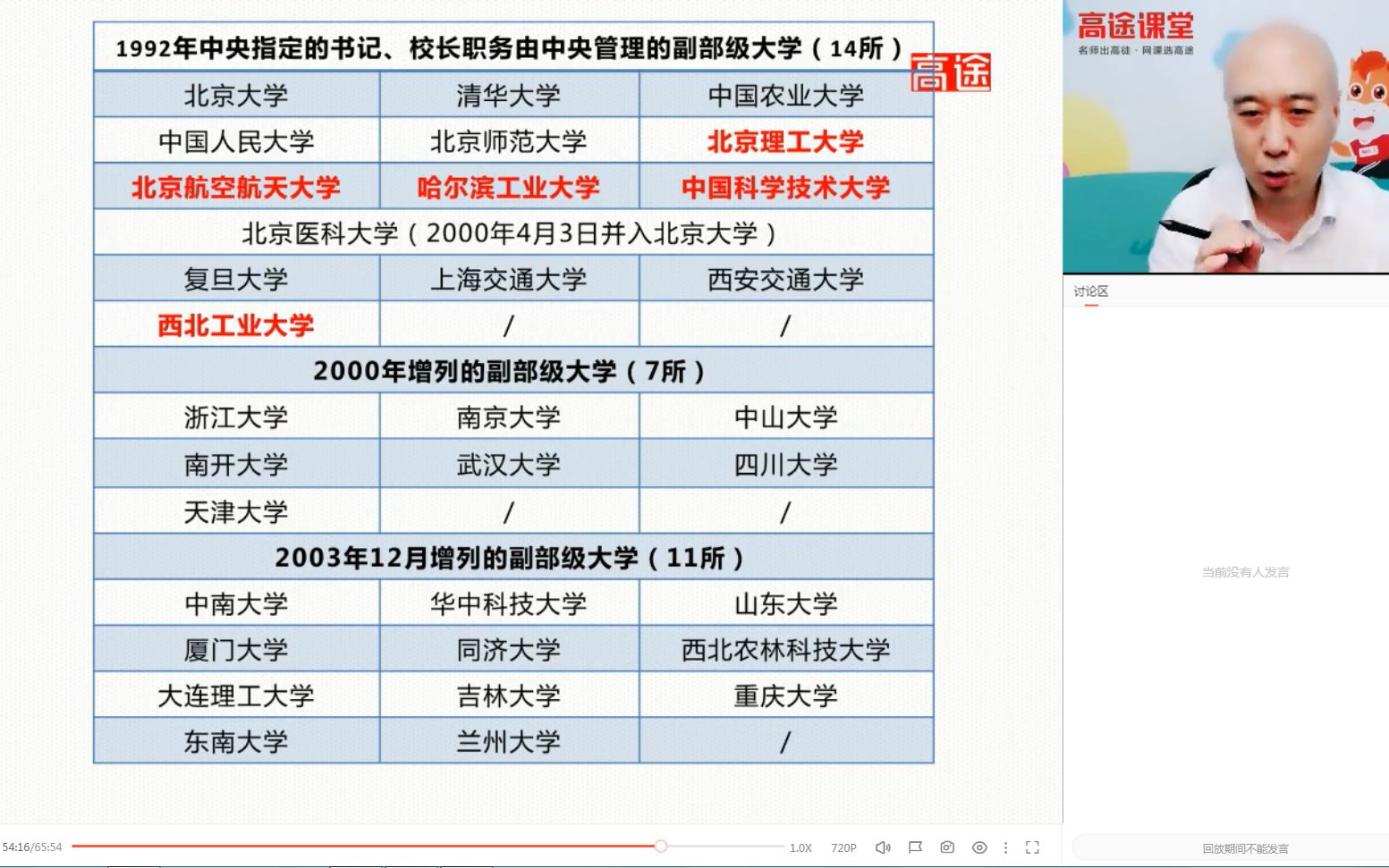The width and height of the screenshot is (1389, 868).
Task: Click the 山东大学 cell
Action: click(x=786, y=603)
